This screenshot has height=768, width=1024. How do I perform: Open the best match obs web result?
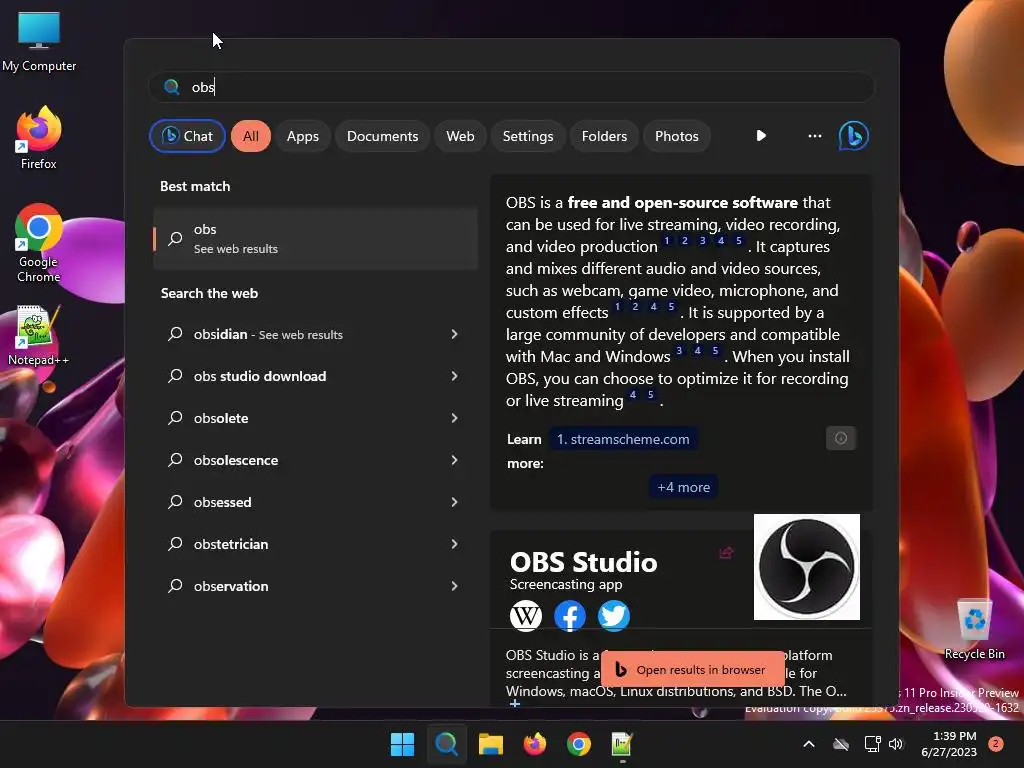(x=316, y=238)
